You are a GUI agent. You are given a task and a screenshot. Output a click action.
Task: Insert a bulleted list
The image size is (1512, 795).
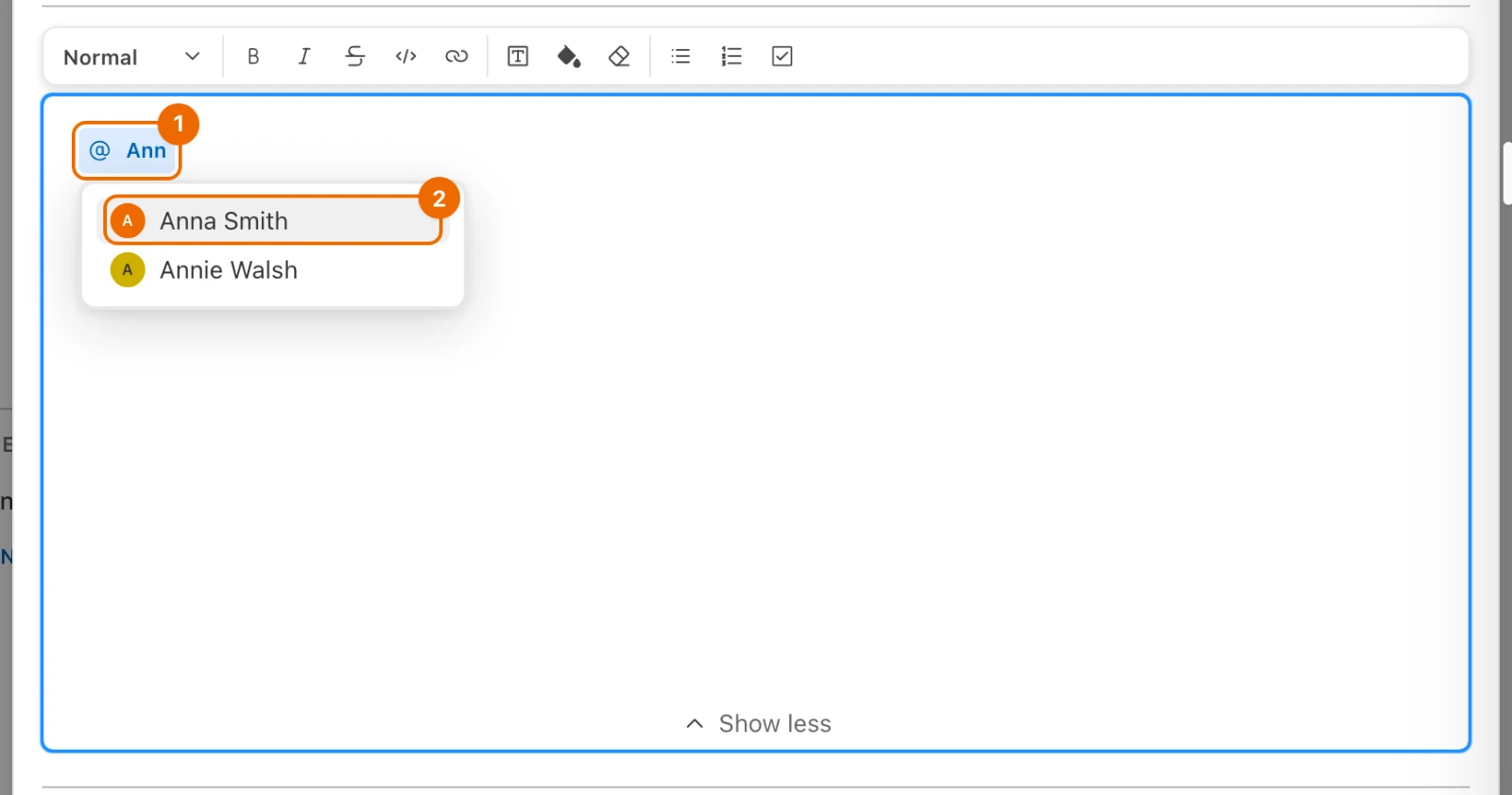click(x=680, y=57)
